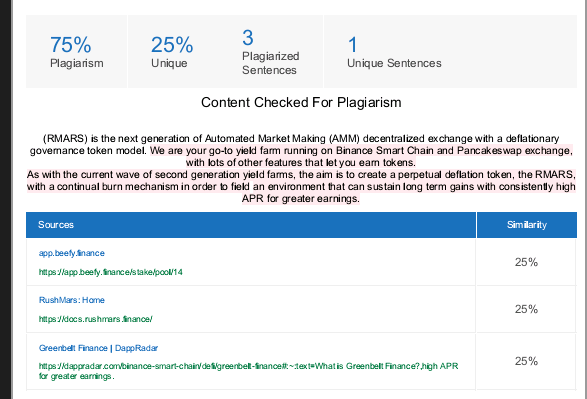Image resolution: width=587 pixels, height=399 pixels.
Task: Click the 25% similarity for Greenbelt Finance row
Action: pyautogui.click(x=526, y=361)
